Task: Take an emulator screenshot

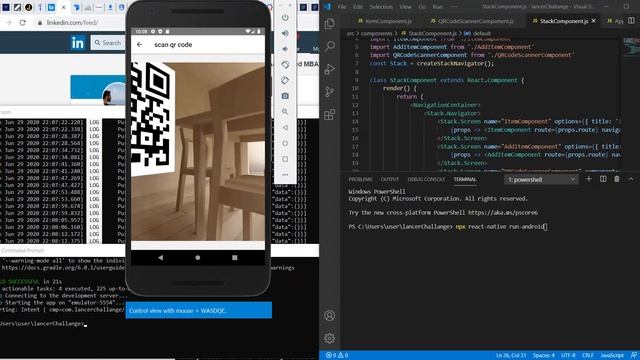Action: click(285, 96)
